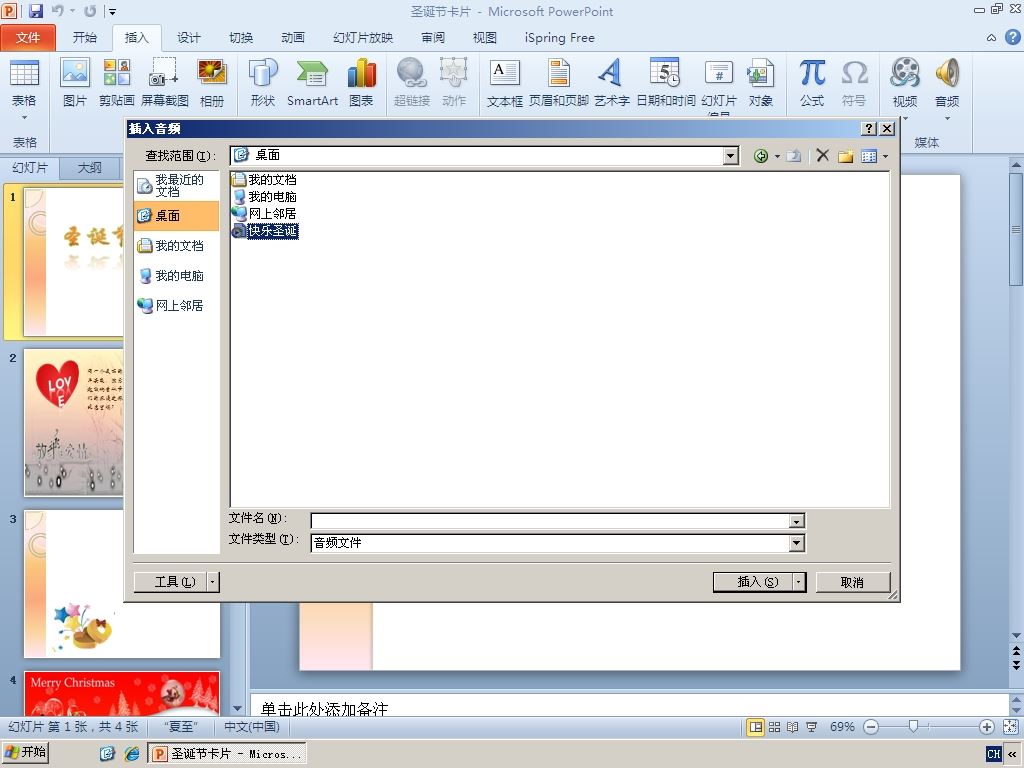The height and width of the screenshot is (768, 1024).
Task: Open Clip Art from the ribbon
Action: tap(117, 72)
